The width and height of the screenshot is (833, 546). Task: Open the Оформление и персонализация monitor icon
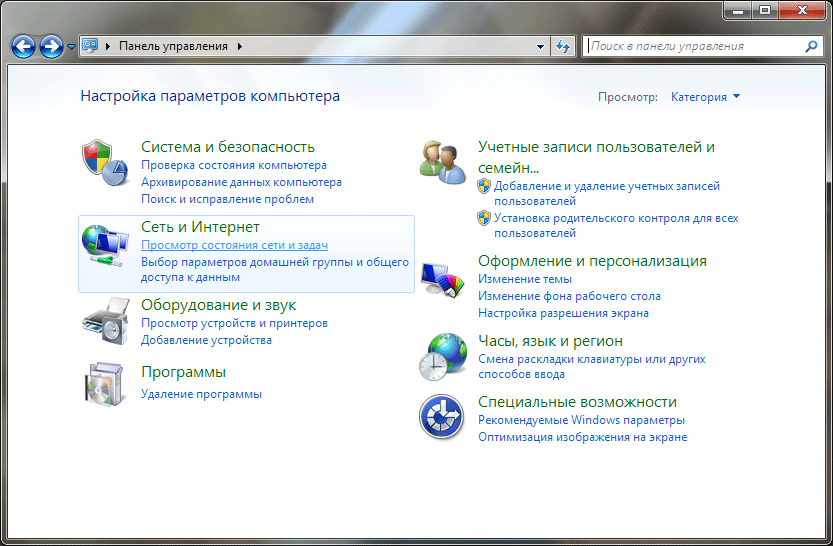point(442,279)
